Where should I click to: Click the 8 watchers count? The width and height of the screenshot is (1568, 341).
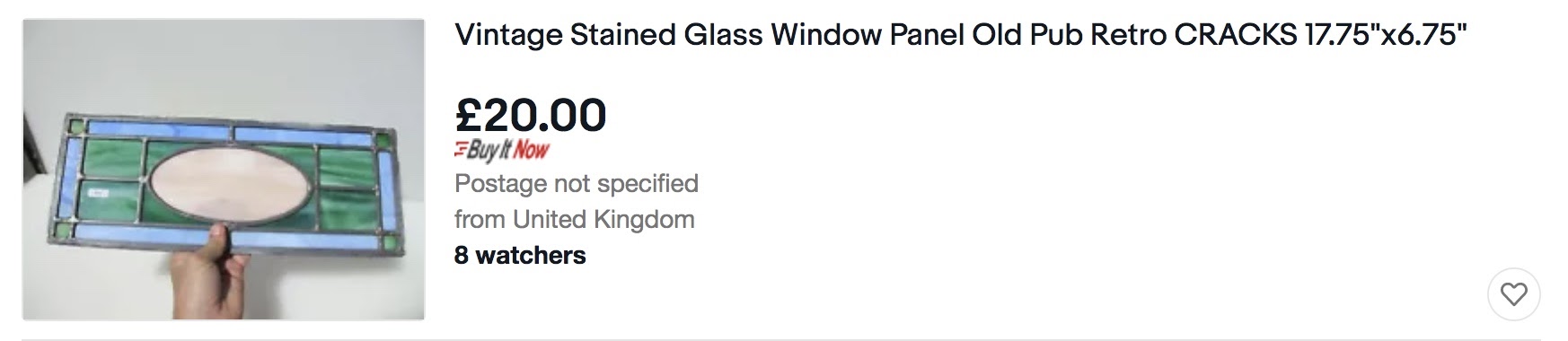point(520,255)
